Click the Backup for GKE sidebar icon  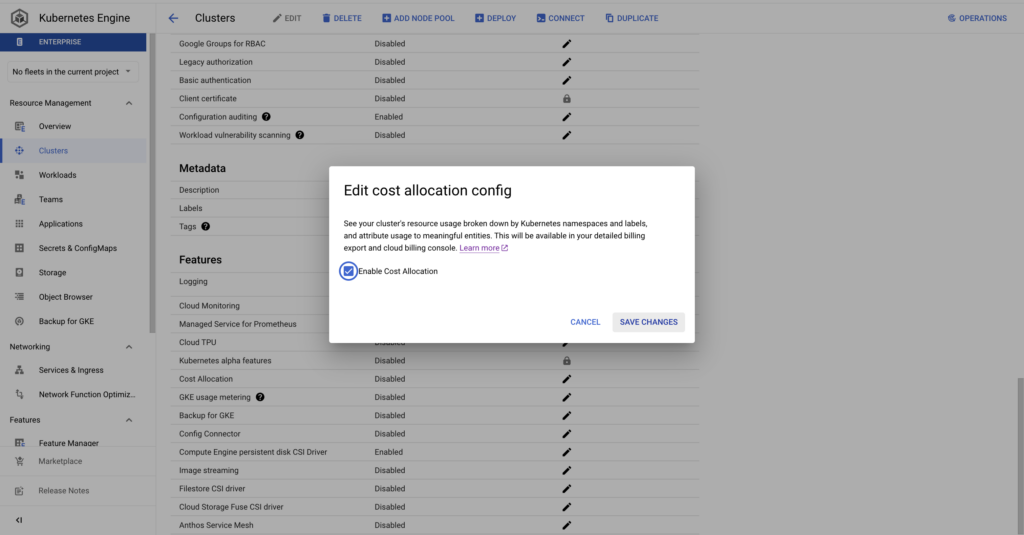click(20, 321)
